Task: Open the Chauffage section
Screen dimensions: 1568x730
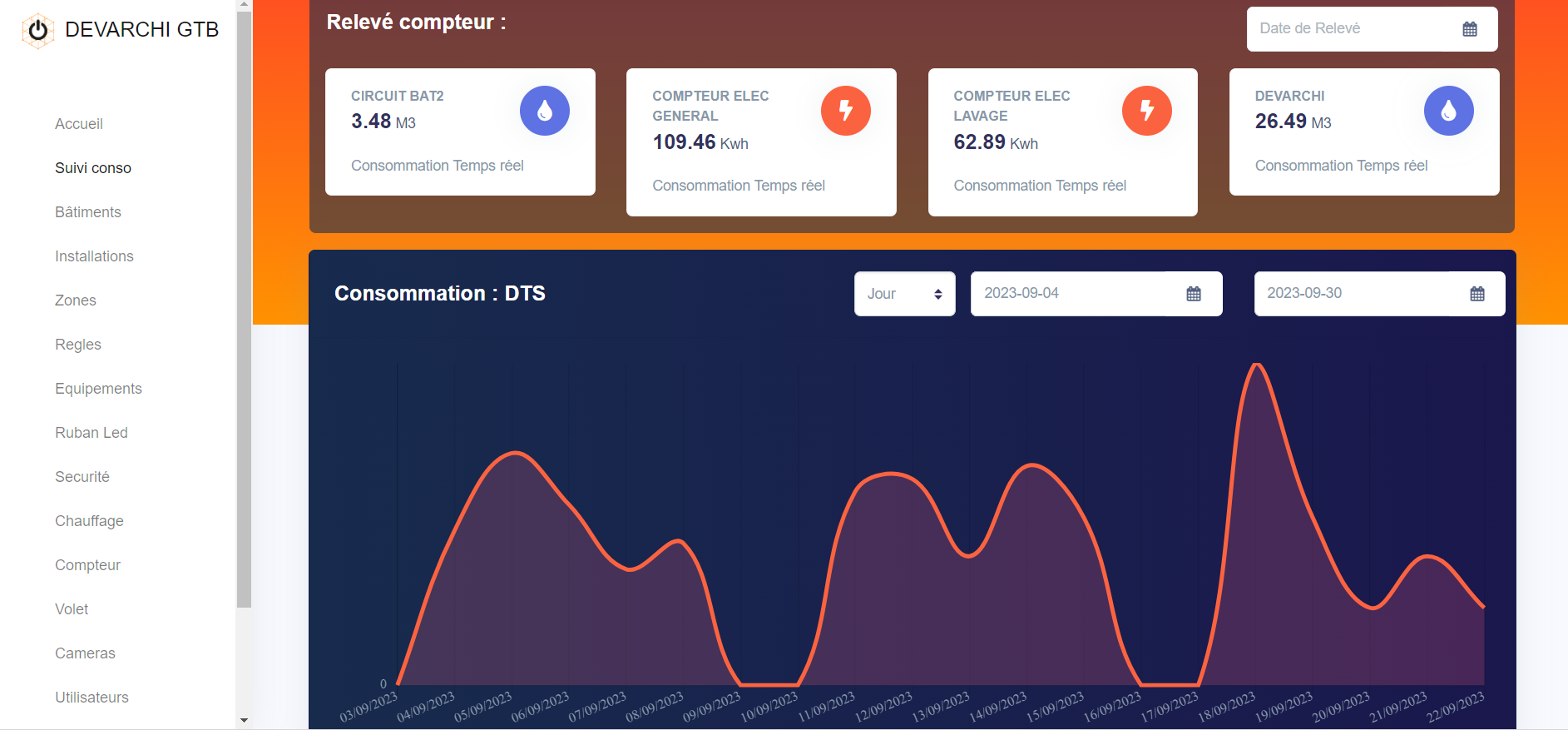Action: (x=89, y=521)
